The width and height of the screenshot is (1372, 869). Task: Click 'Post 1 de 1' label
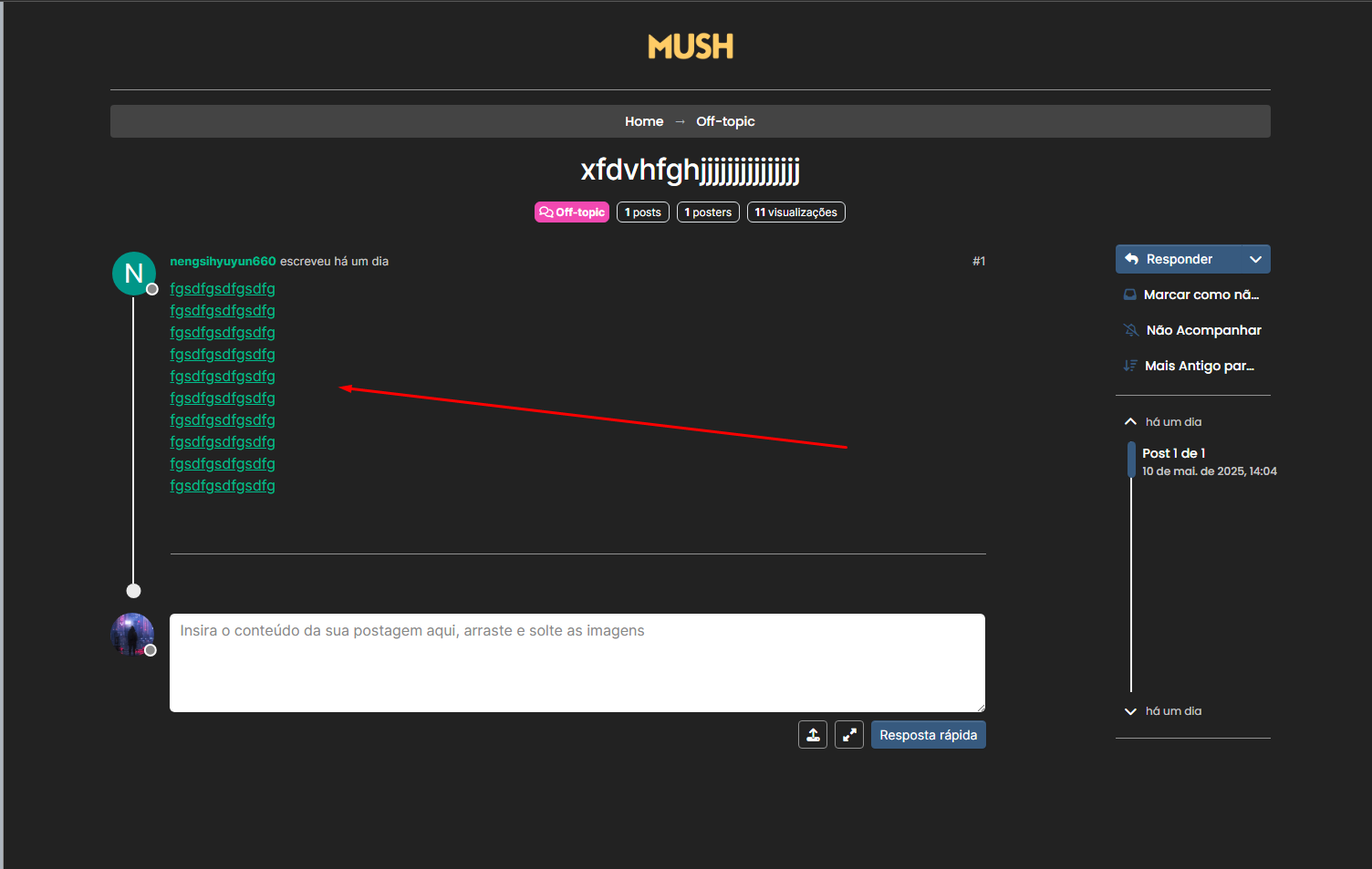pos(1174,453)
